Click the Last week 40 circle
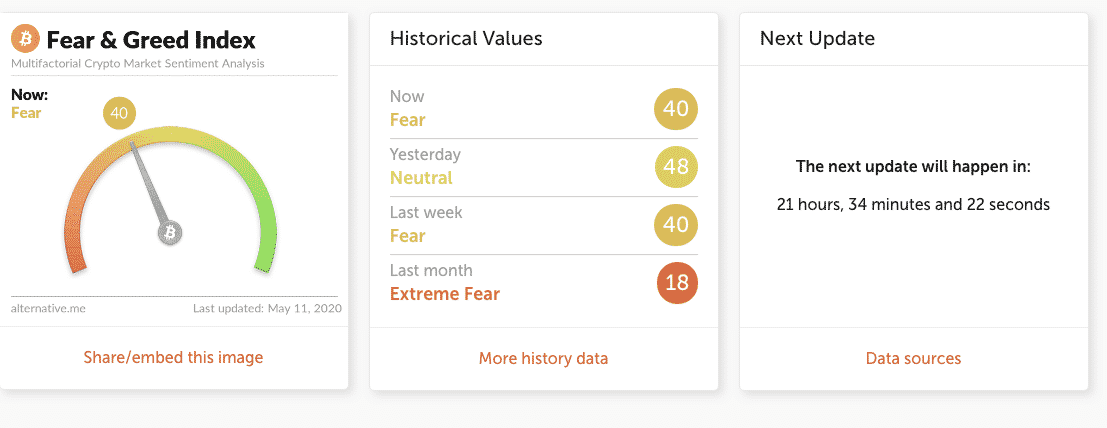Image resolution: width=1107 pixels, height=428 pixels. [x=676, y=225]
